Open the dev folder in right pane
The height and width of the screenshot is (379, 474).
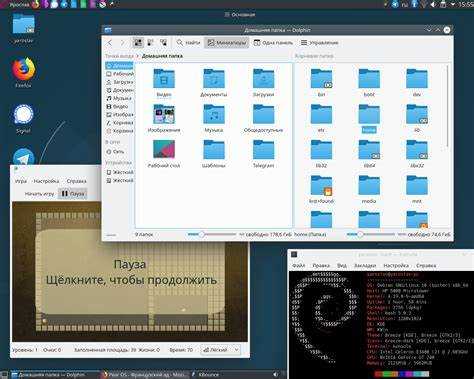[x=417, y=82]
